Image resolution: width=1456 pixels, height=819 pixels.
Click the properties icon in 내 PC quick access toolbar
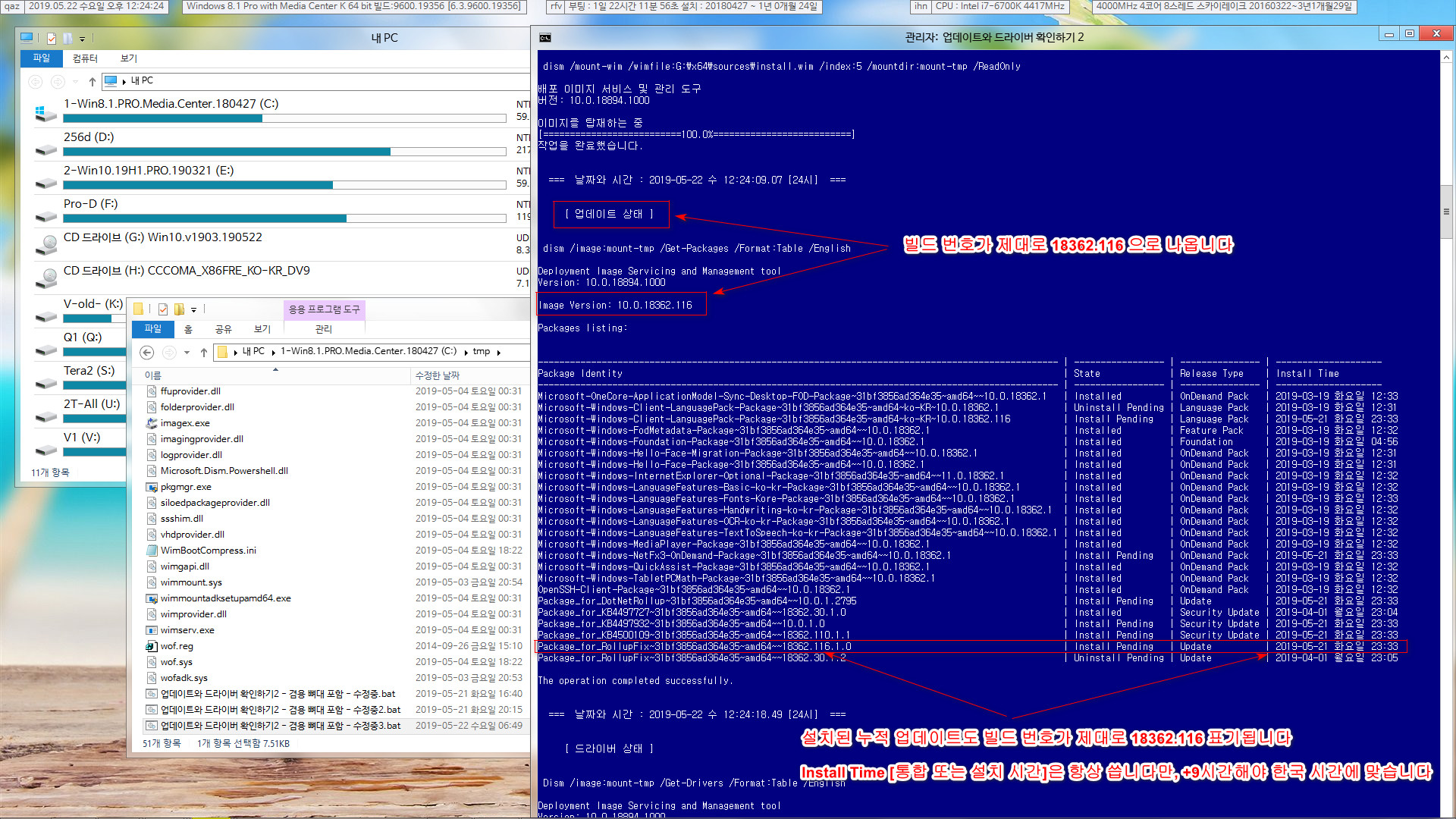[52, 38]
